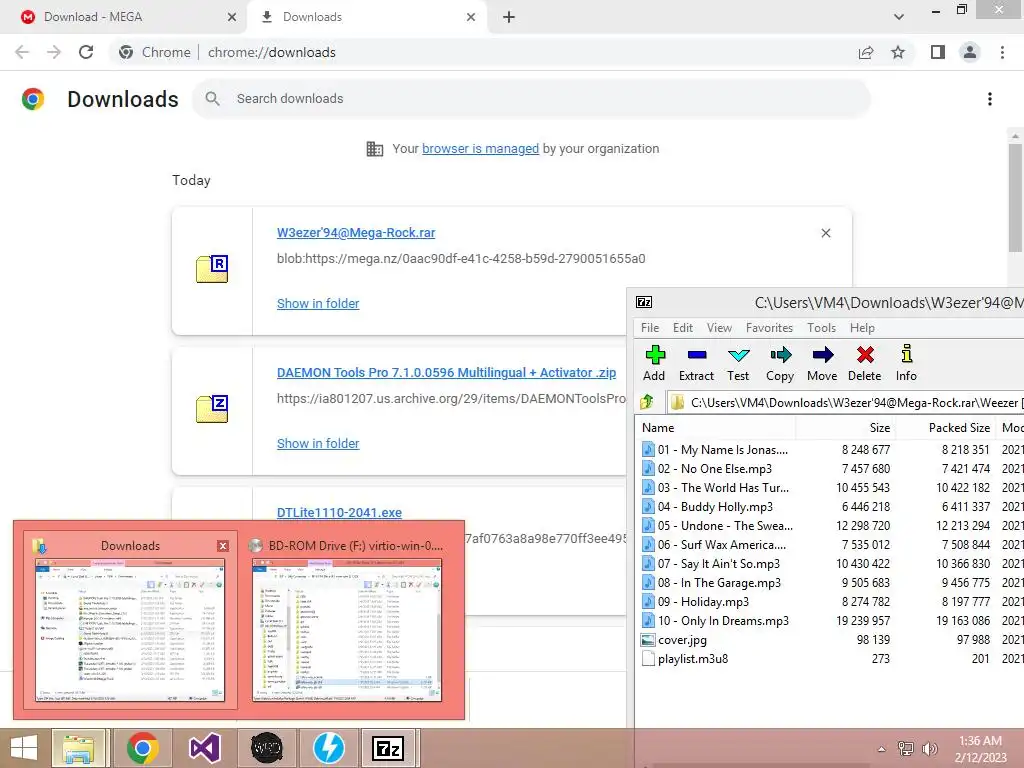Click the blue lightning bolt taskbar icon
Image resolution: width=1024 pixels, height=768 pixels.
328,748
